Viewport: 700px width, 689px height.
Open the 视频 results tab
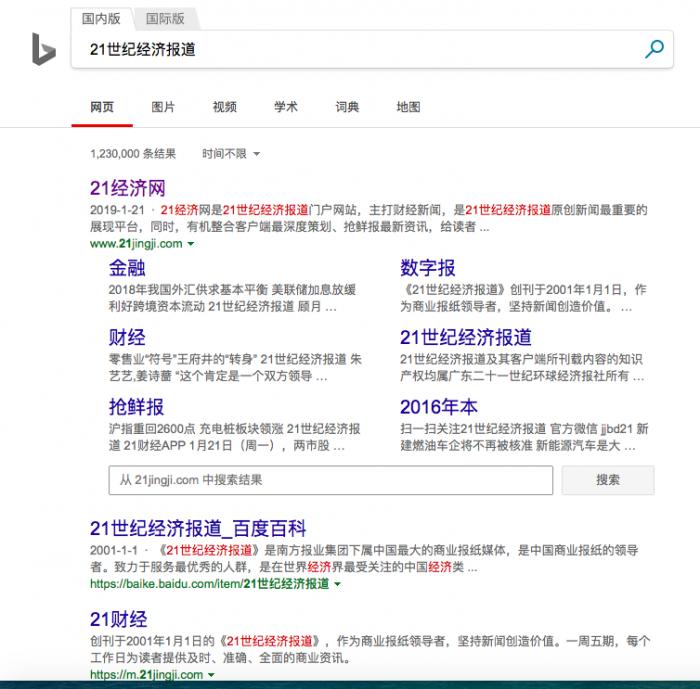coord(225,107)
